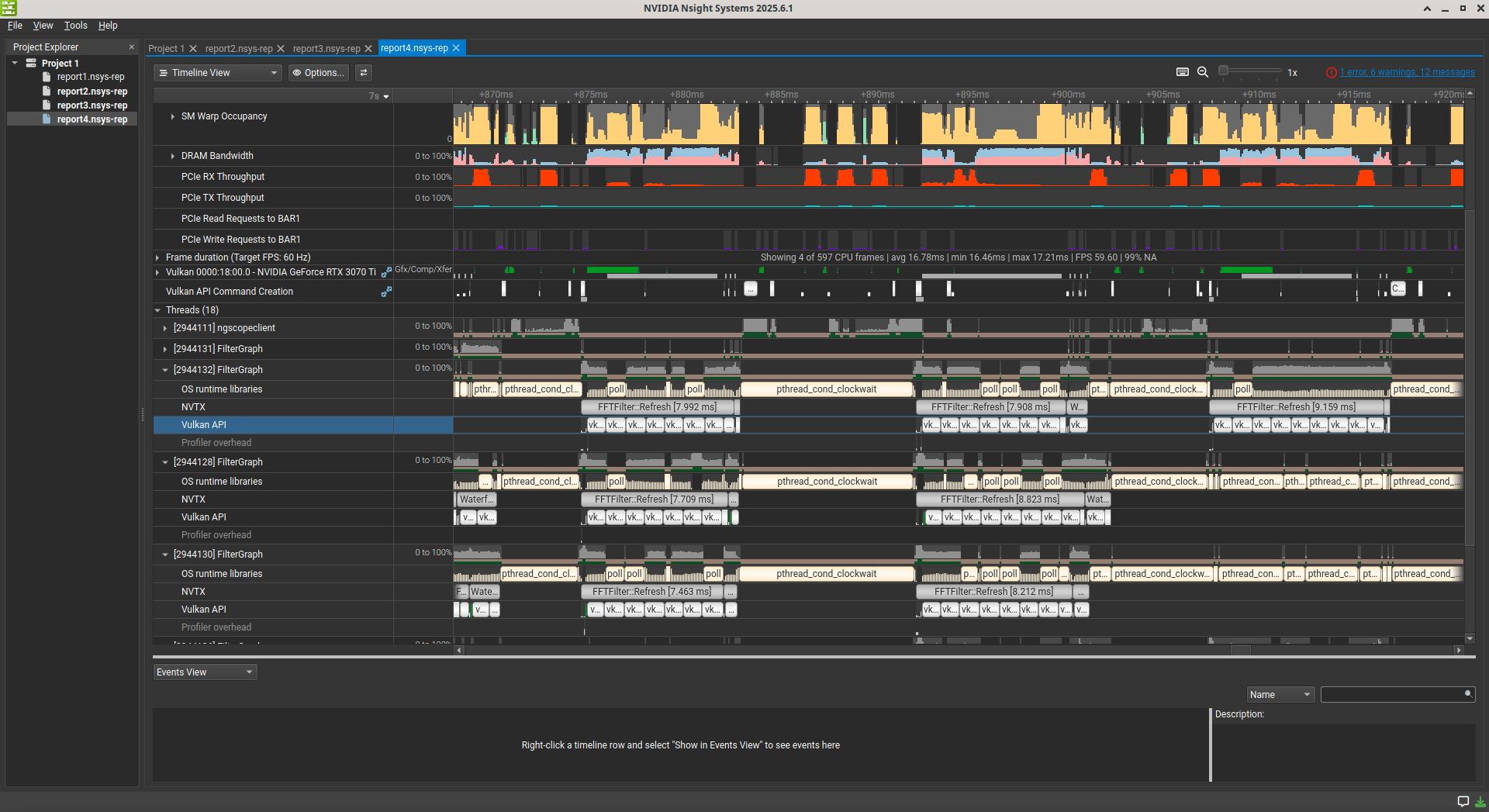Click the report2.nsys-rep file icon

click(47, 91)
